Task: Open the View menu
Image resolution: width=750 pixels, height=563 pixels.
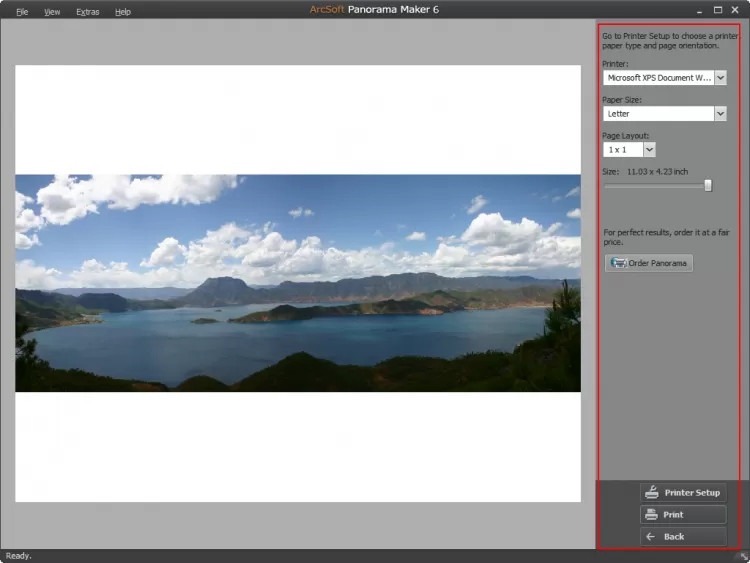Action: (52, 12)
